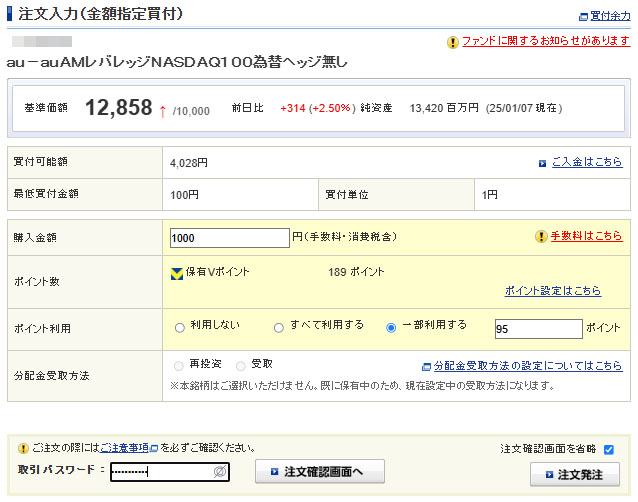Select the 利用しない radio option
This screenshot has width=638, height=502.
point(180,327)
